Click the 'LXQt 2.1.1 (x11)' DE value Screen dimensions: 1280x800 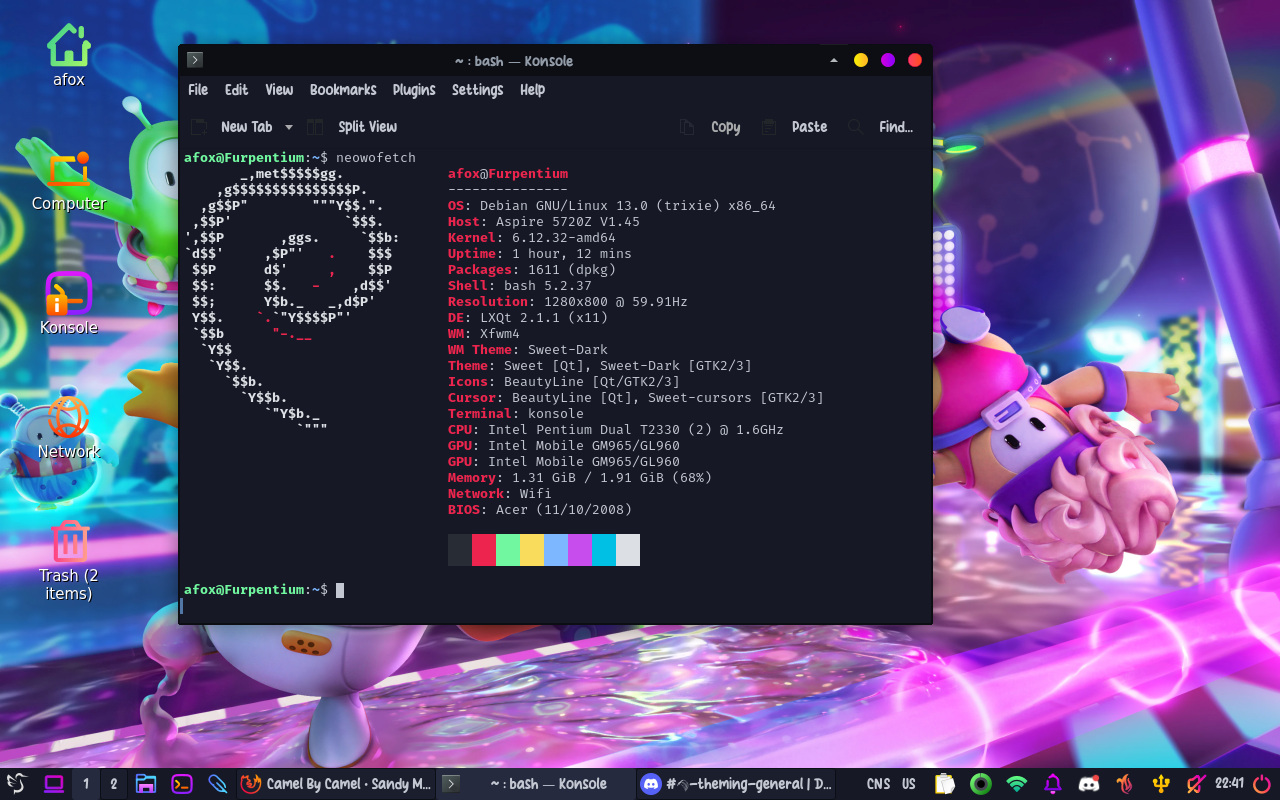click(x=544, y=318)
